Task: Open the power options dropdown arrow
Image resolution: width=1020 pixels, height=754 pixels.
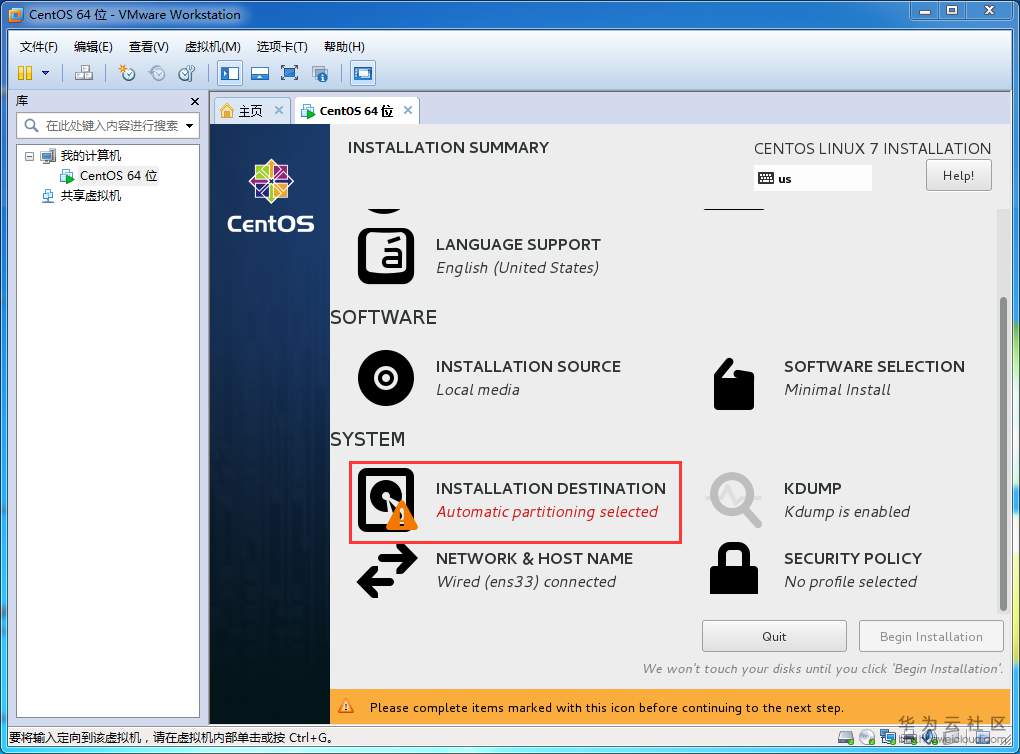Action: (46, 73)
